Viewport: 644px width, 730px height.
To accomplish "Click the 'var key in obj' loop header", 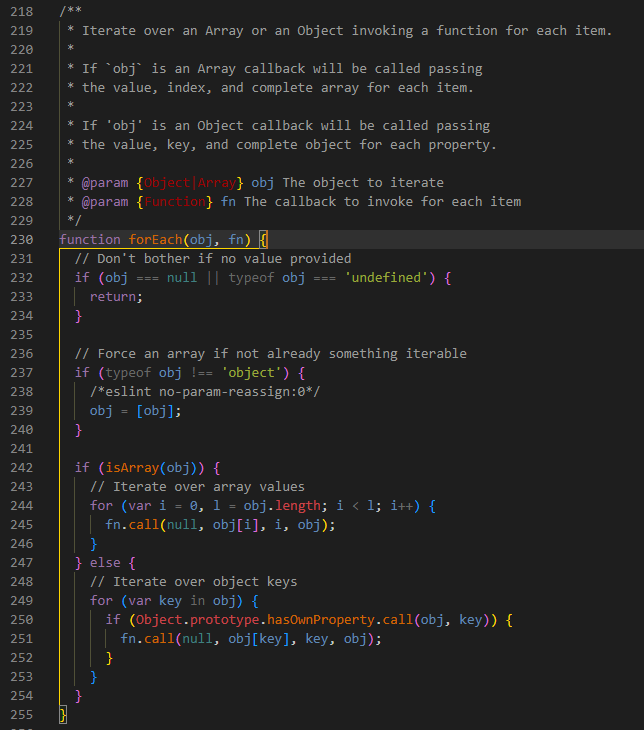I will (182, 600).
